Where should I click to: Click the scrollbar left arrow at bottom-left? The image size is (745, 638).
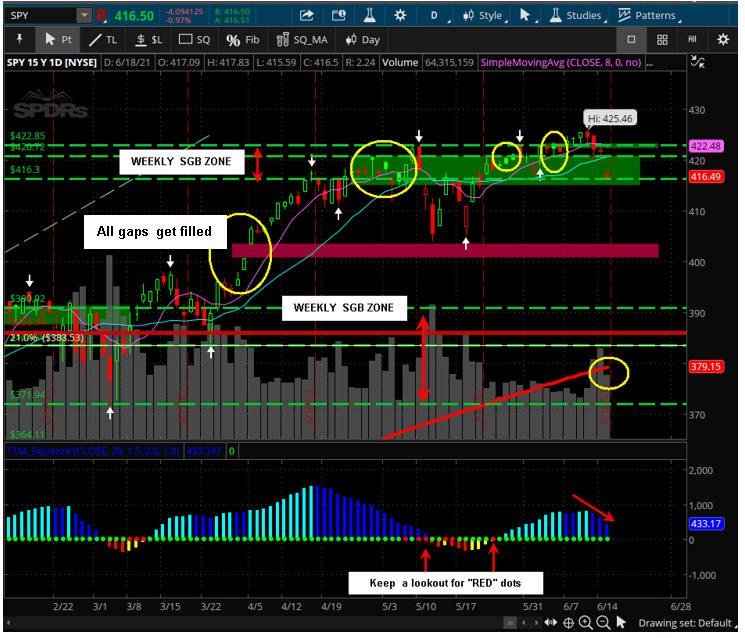(x=8, y=622)
